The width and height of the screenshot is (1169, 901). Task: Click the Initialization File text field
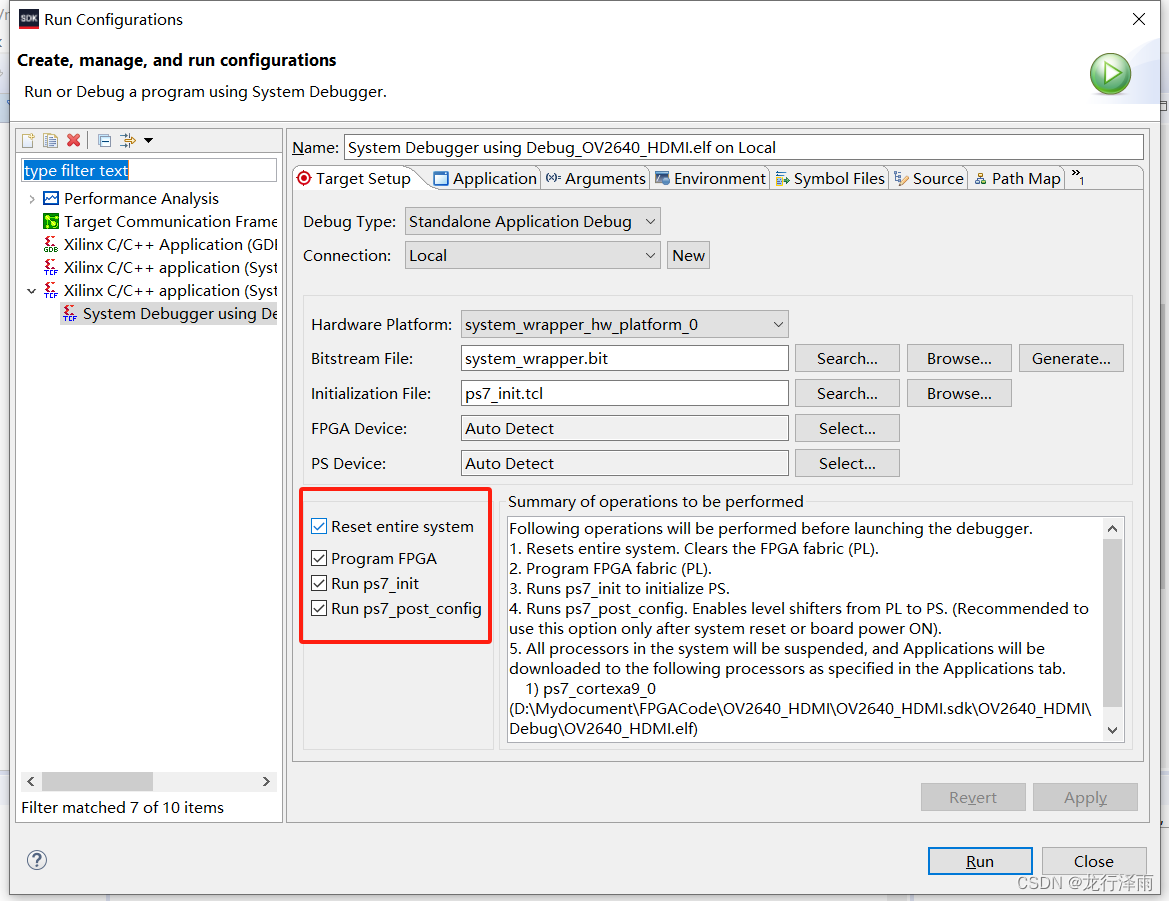(624, 393)
